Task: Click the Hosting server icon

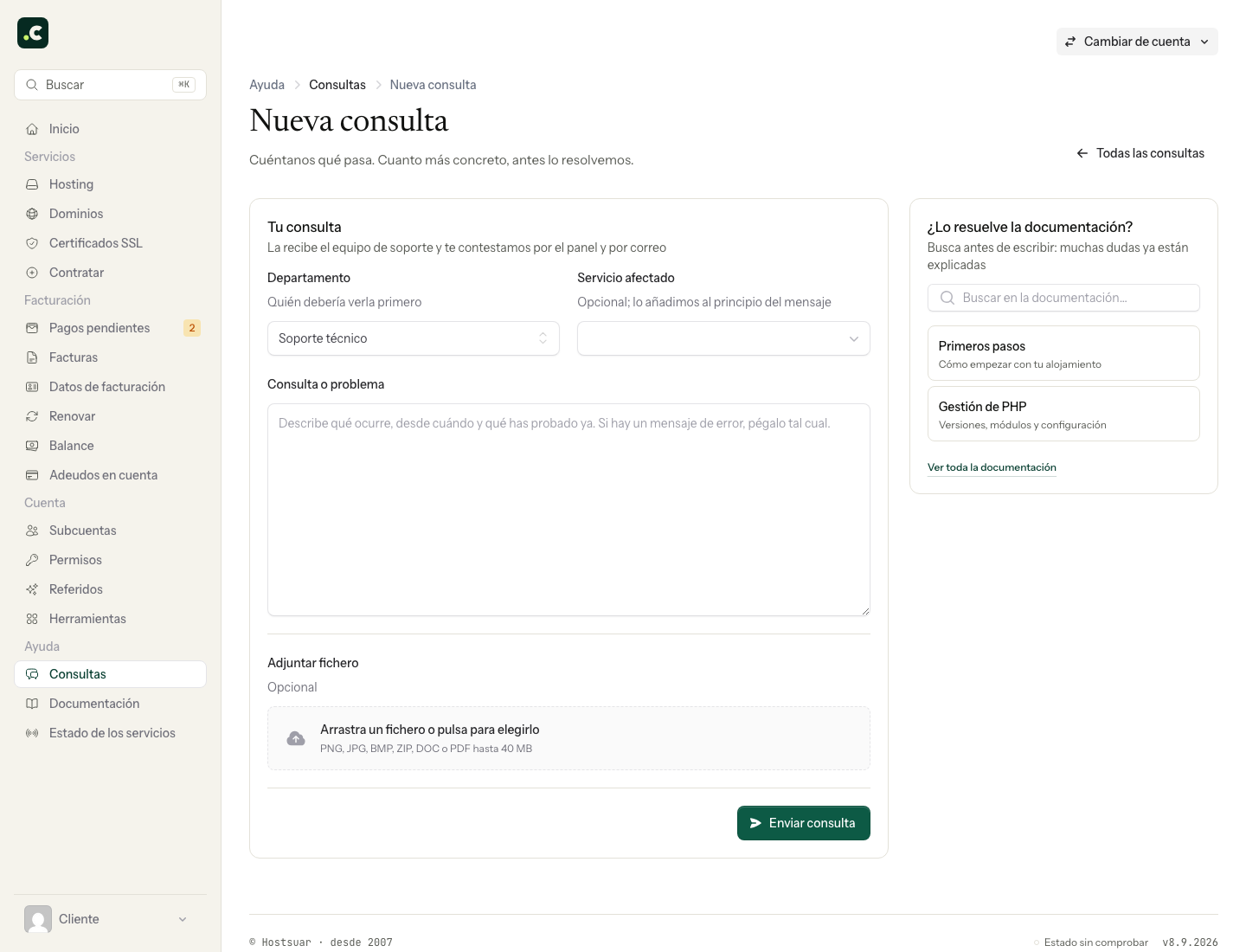Action: 32,184
